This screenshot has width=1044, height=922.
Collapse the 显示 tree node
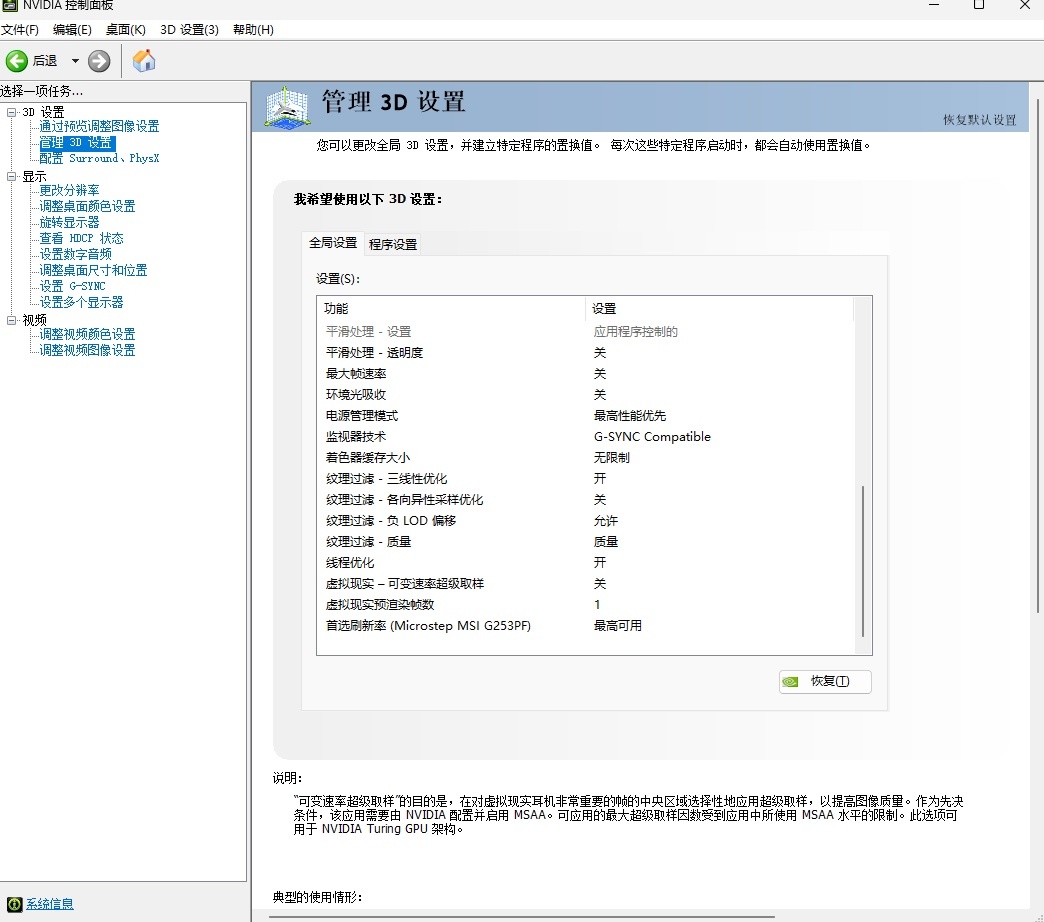[x=11, y=176]
